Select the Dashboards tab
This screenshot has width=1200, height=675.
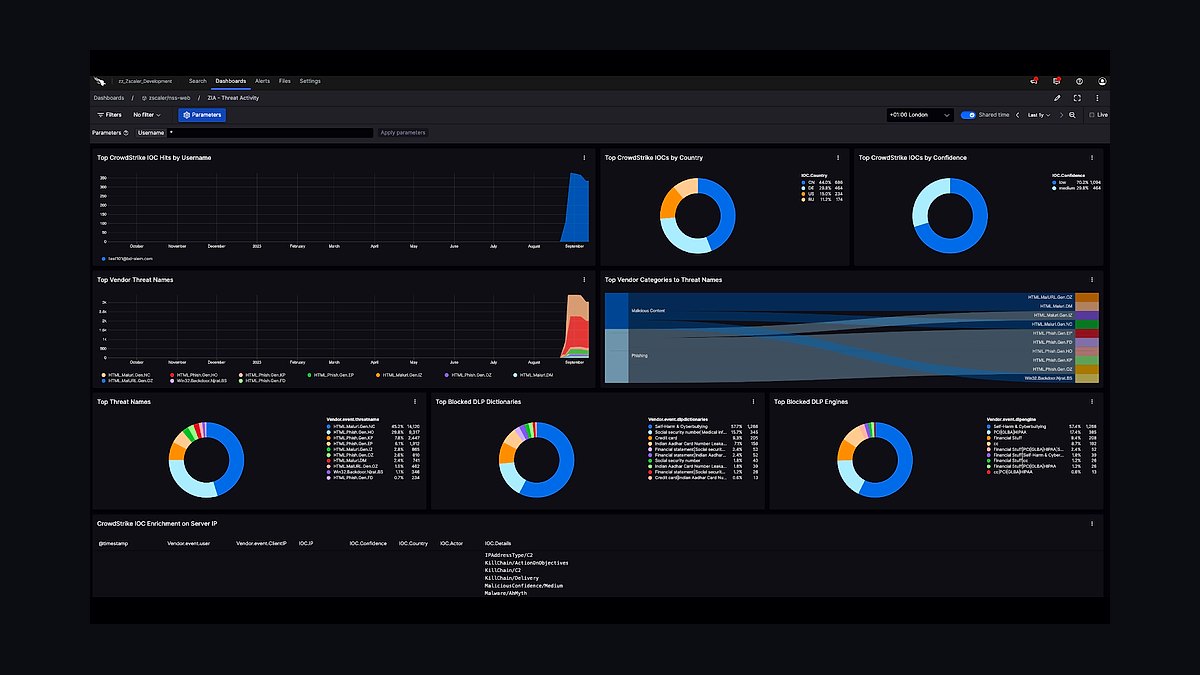click(231, 81)
